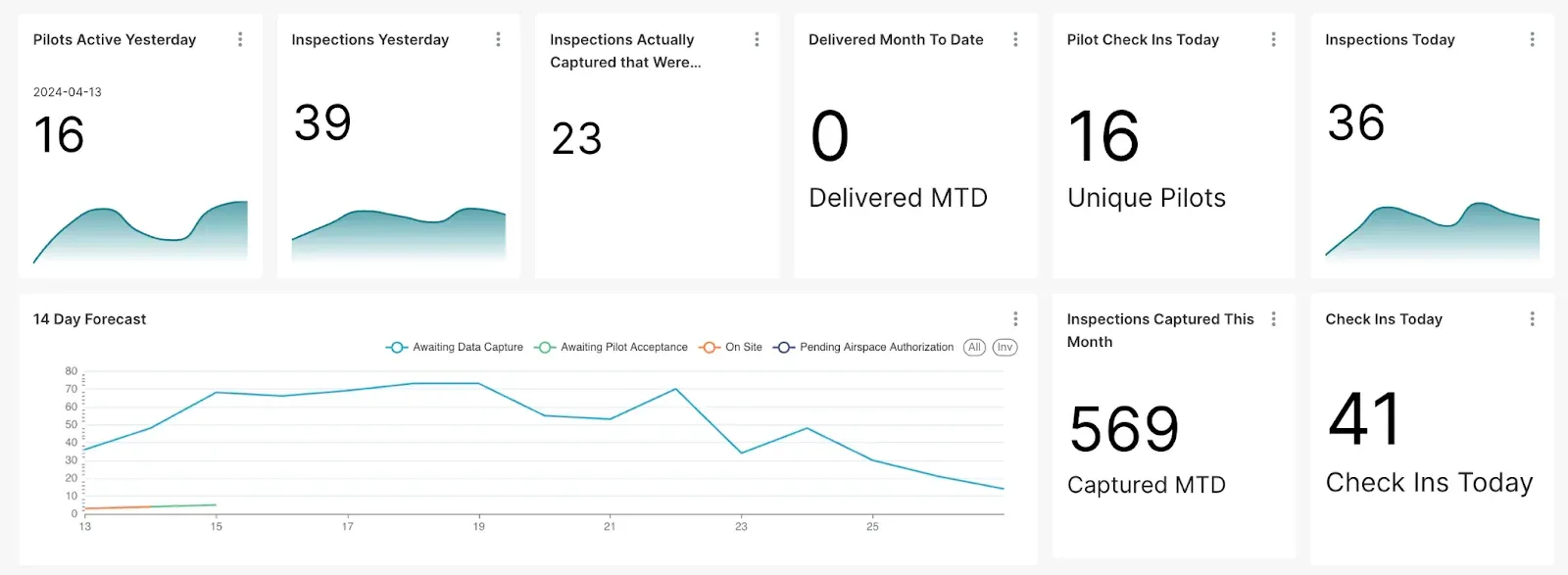Image resolution: width=1568 pixels, height=575 pixels.
Task: Click the x-axis label 25 on forecast chart
Action: pos(872,526)
